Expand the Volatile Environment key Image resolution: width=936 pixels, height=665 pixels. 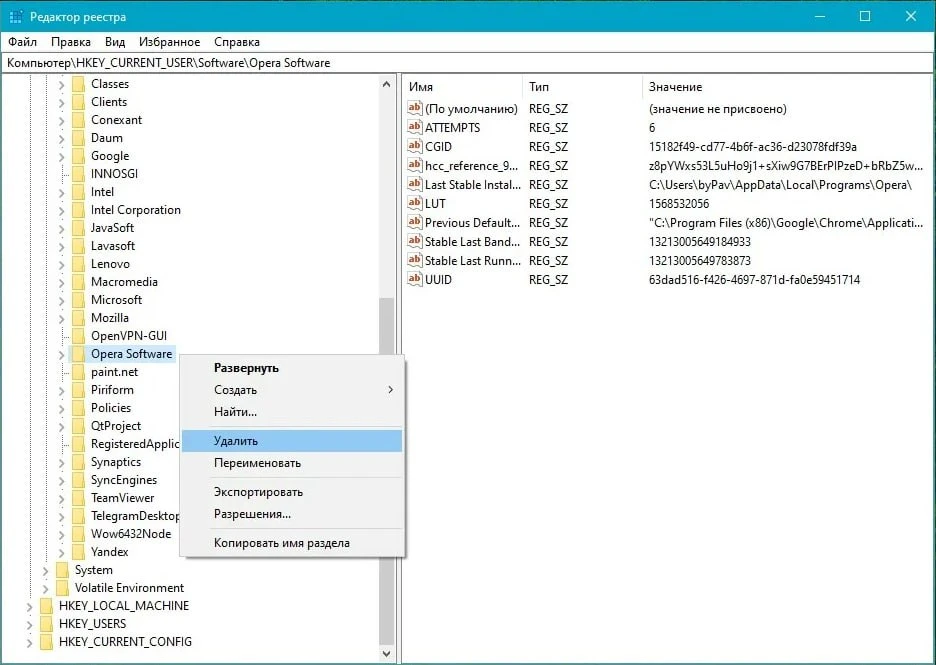45,589
